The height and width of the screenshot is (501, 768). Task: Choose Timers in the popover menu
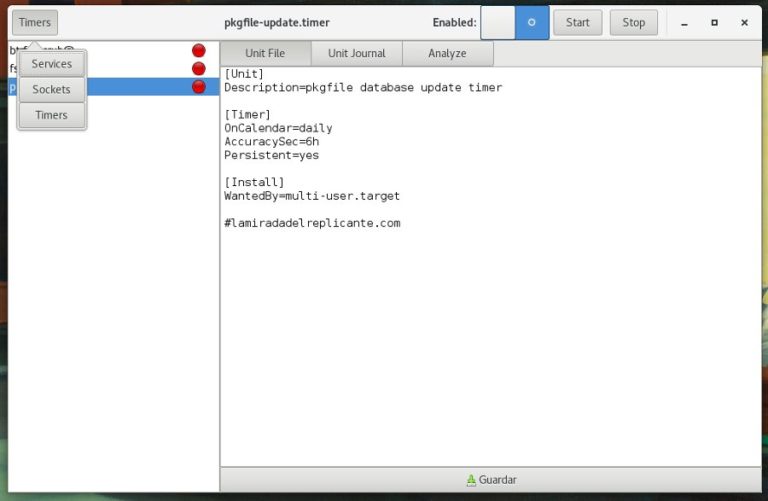[x=51, y=115]
